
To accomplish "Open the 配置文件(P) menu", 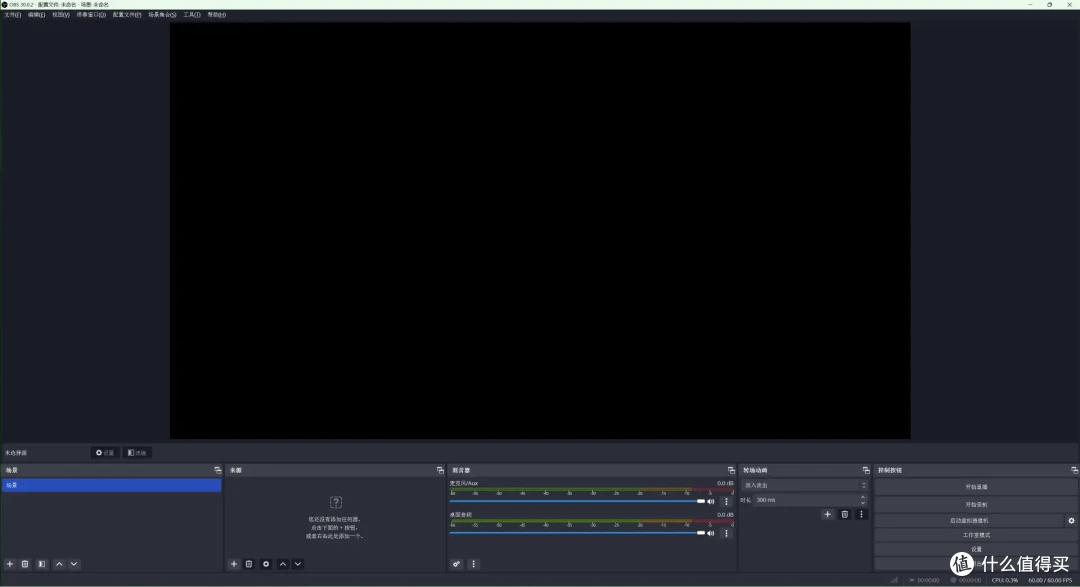I will [127, 14].
